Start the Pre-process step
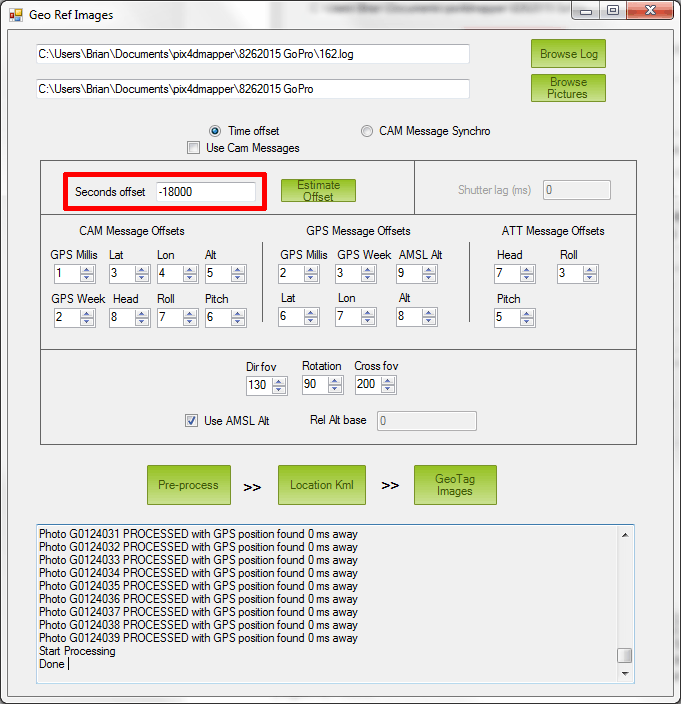Viewport: 681px width, 704px height. point(188,485)
